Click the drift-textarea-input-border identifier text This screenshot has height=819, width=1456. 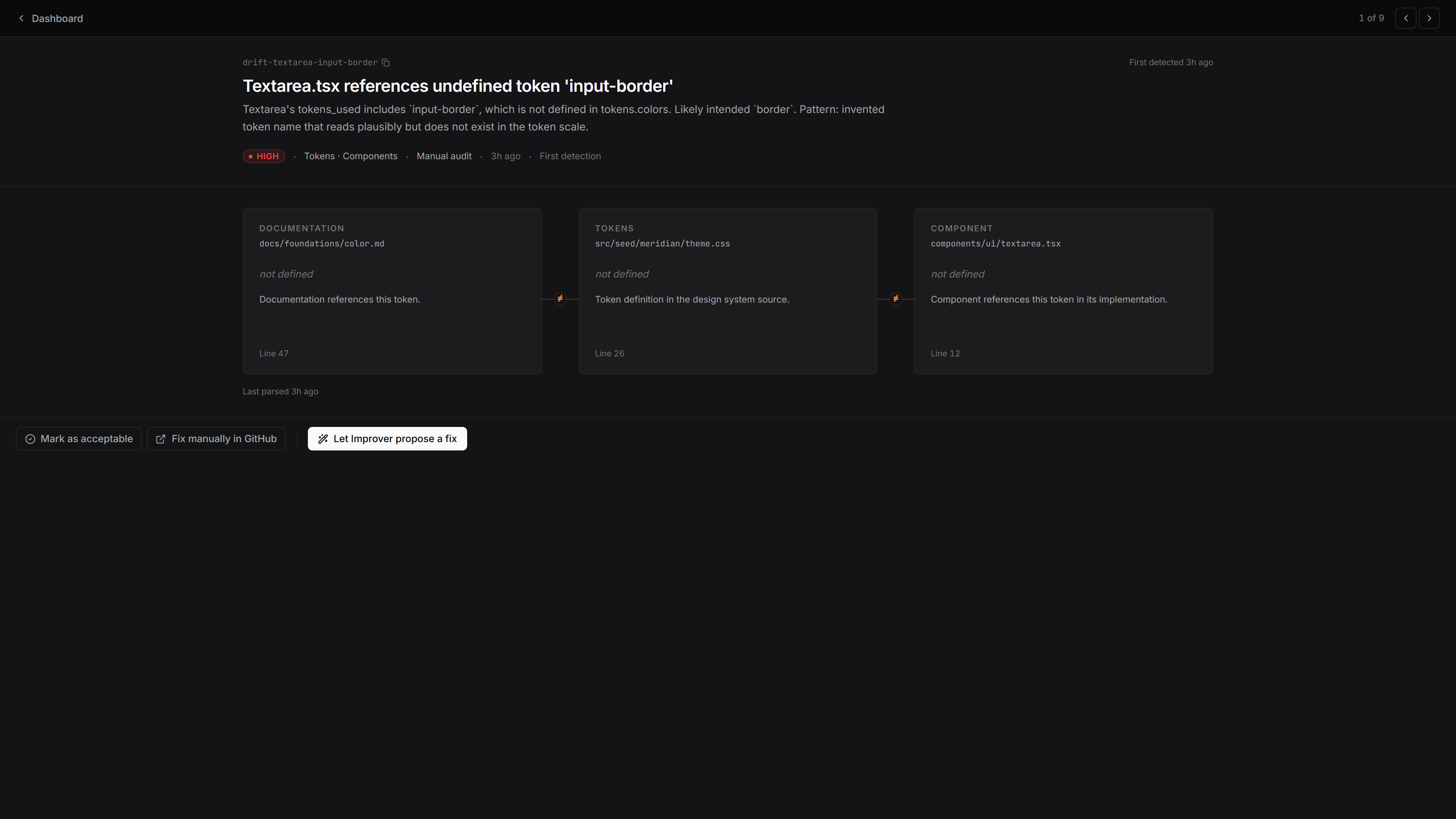[x=310, y=63]
